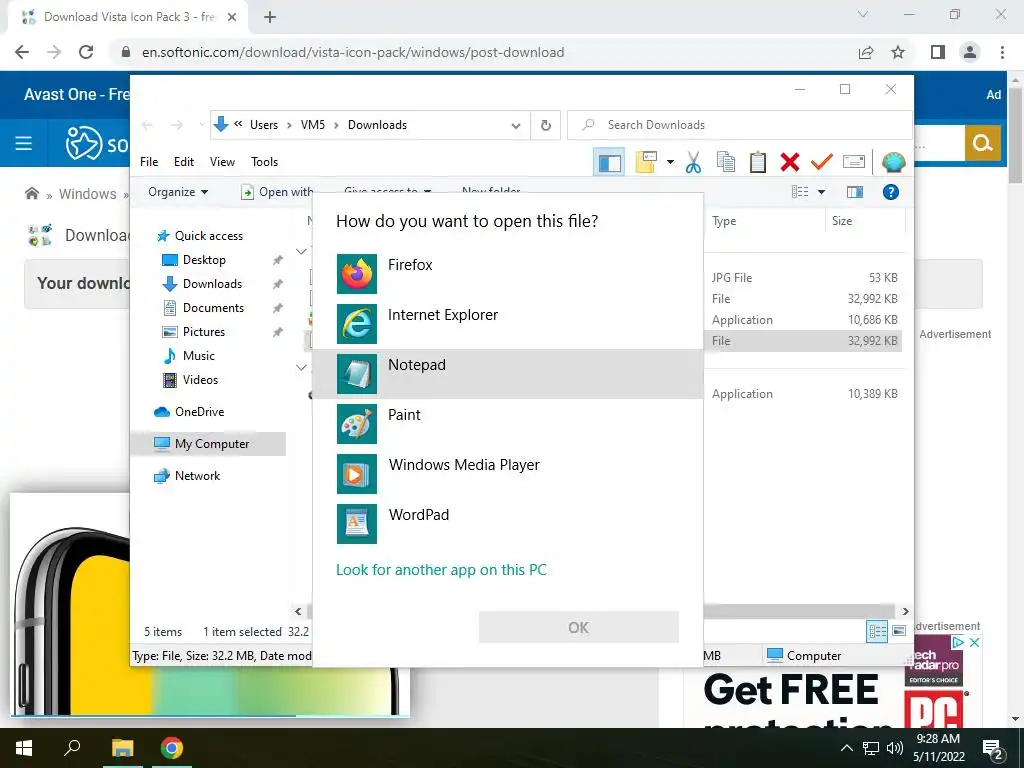Open a new Chrome tab
Screen dimensions: 1024x768
pos(270,17)
